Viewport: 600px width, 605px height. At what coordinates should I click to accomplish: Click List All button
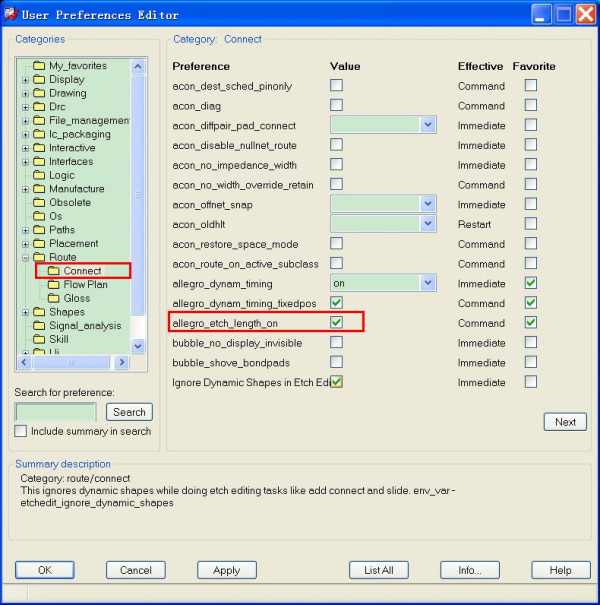379,570
